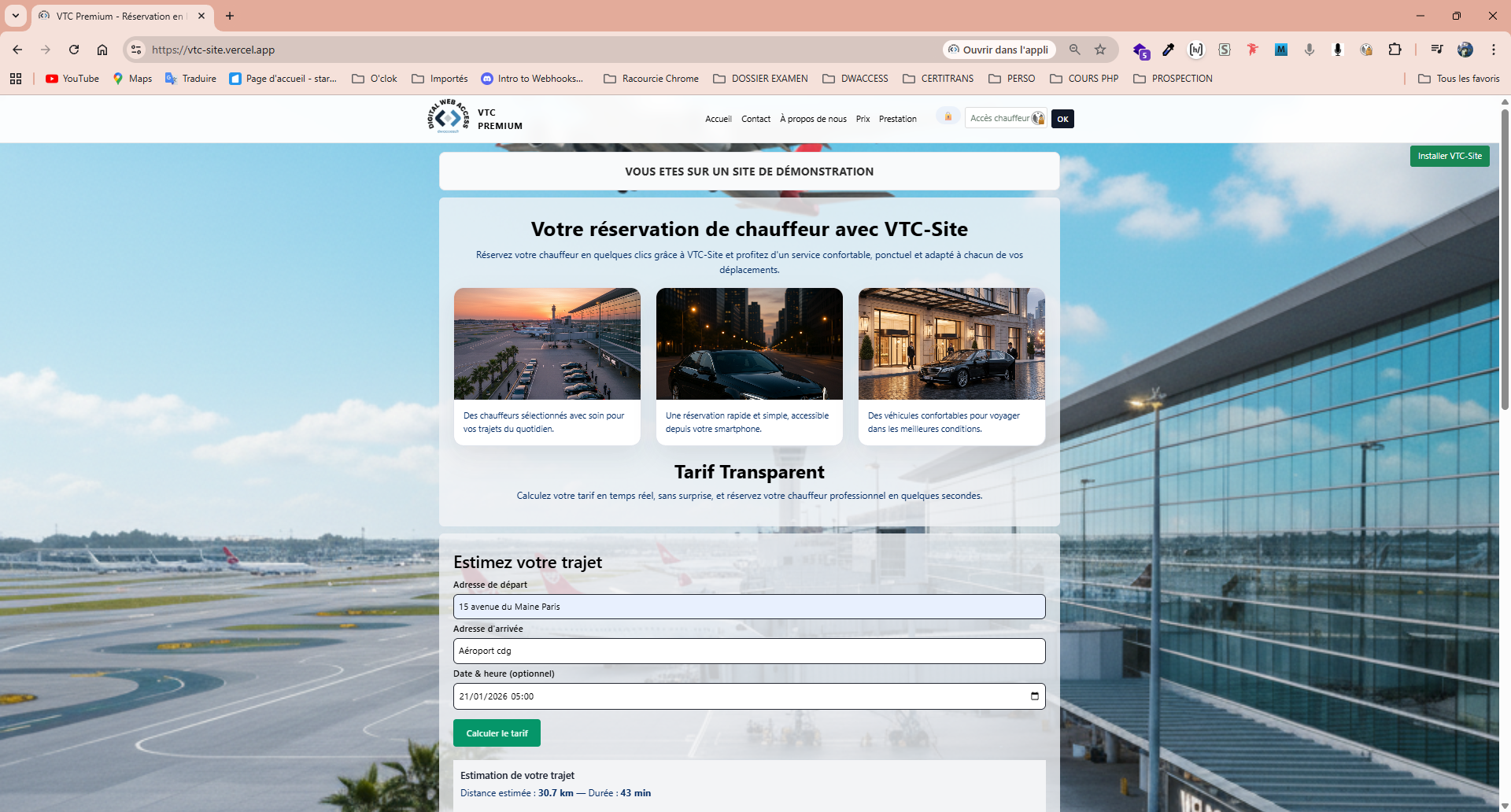
Task: Click the zoom magnifier in the address bar
Action: point(1073,50)
